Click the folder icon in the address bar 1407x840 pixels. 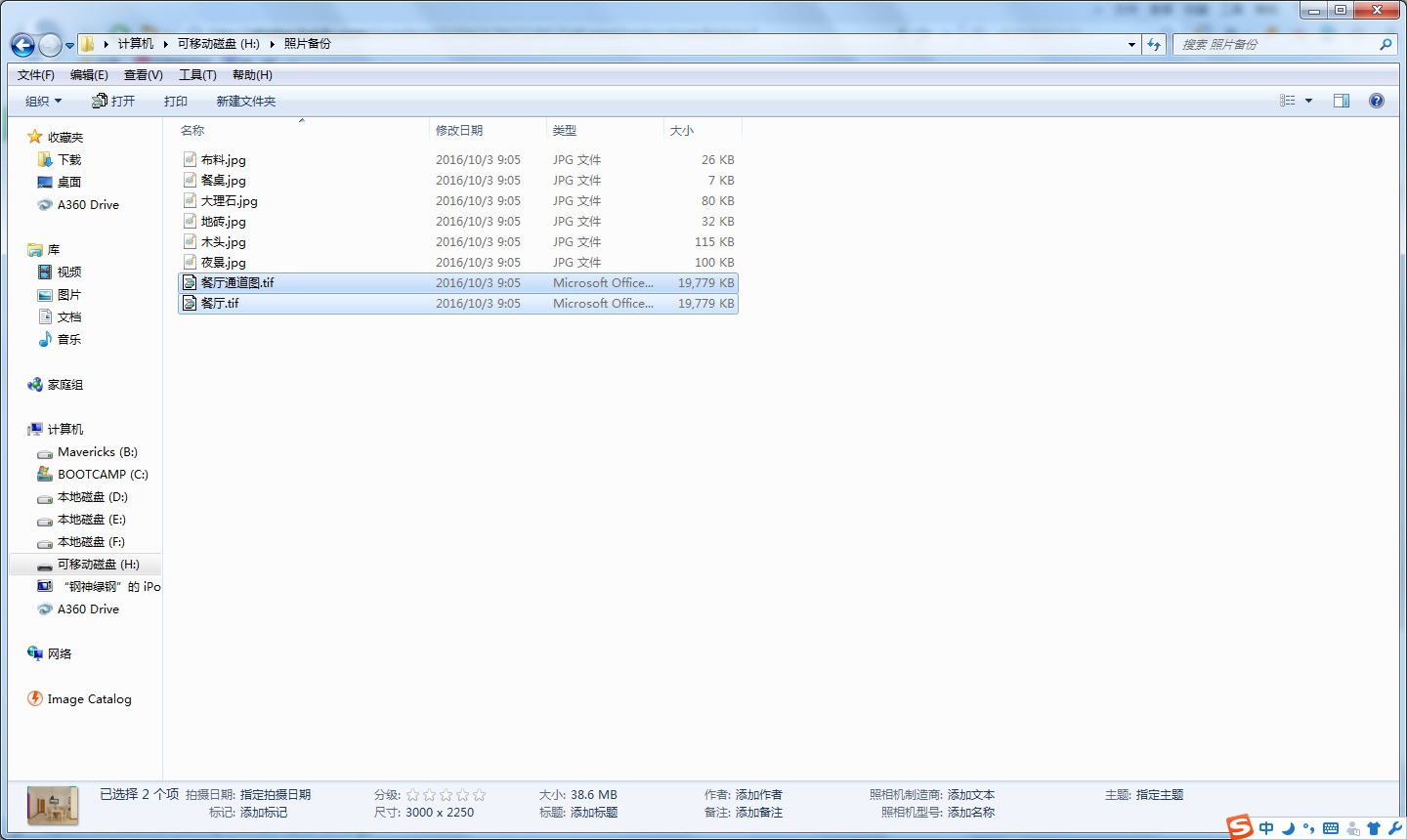point(88,44)
